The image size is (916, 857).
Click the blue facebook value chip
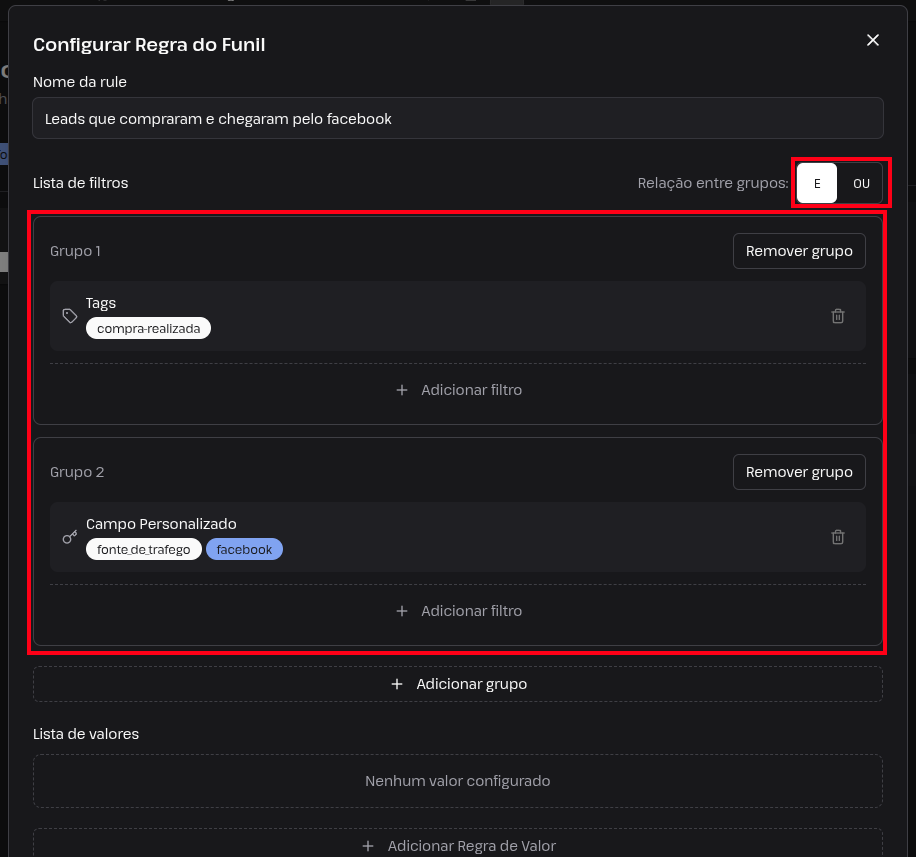click(244, 549)
